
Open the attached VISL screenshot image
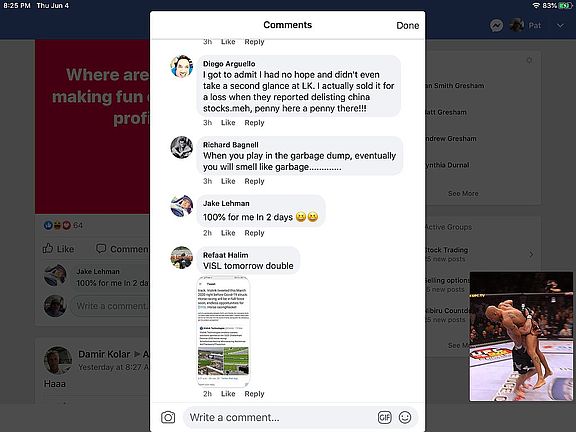223,332
